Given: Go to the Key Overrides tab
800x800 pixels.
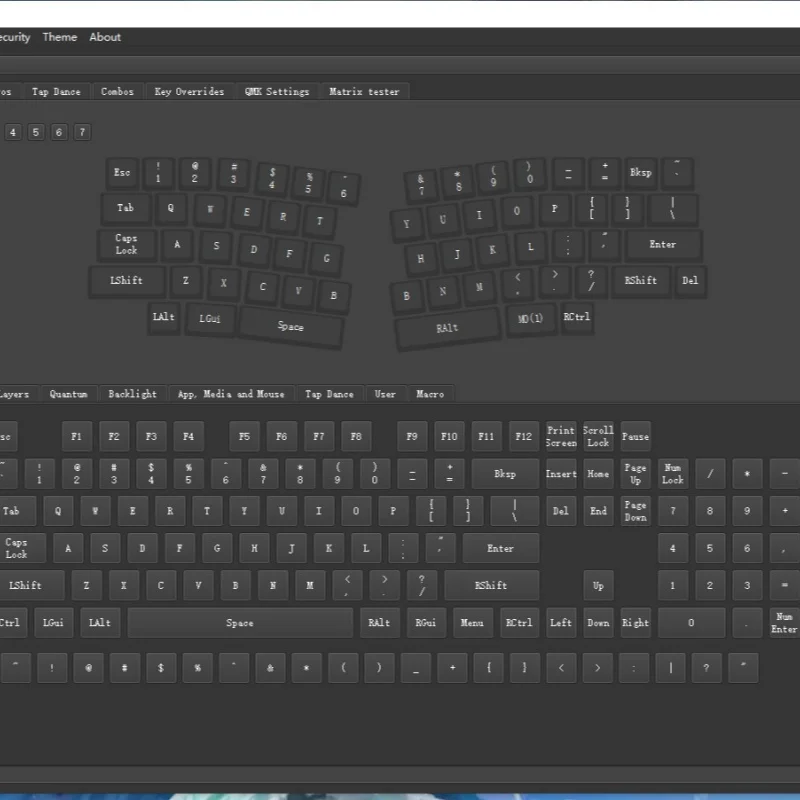Looking at the screenshot, I should pos(189,92).
